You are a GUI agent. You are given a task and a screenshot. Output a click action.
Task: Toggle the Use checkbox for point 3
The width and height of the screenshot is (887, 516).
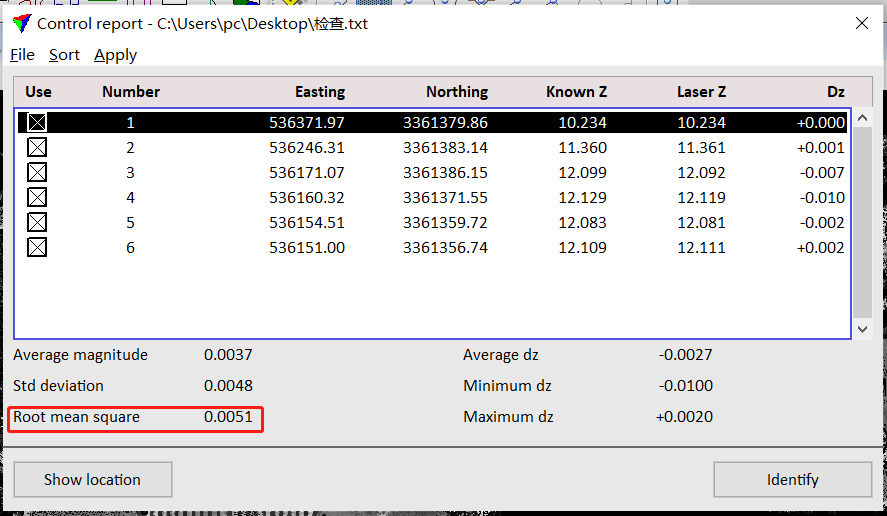37,173
